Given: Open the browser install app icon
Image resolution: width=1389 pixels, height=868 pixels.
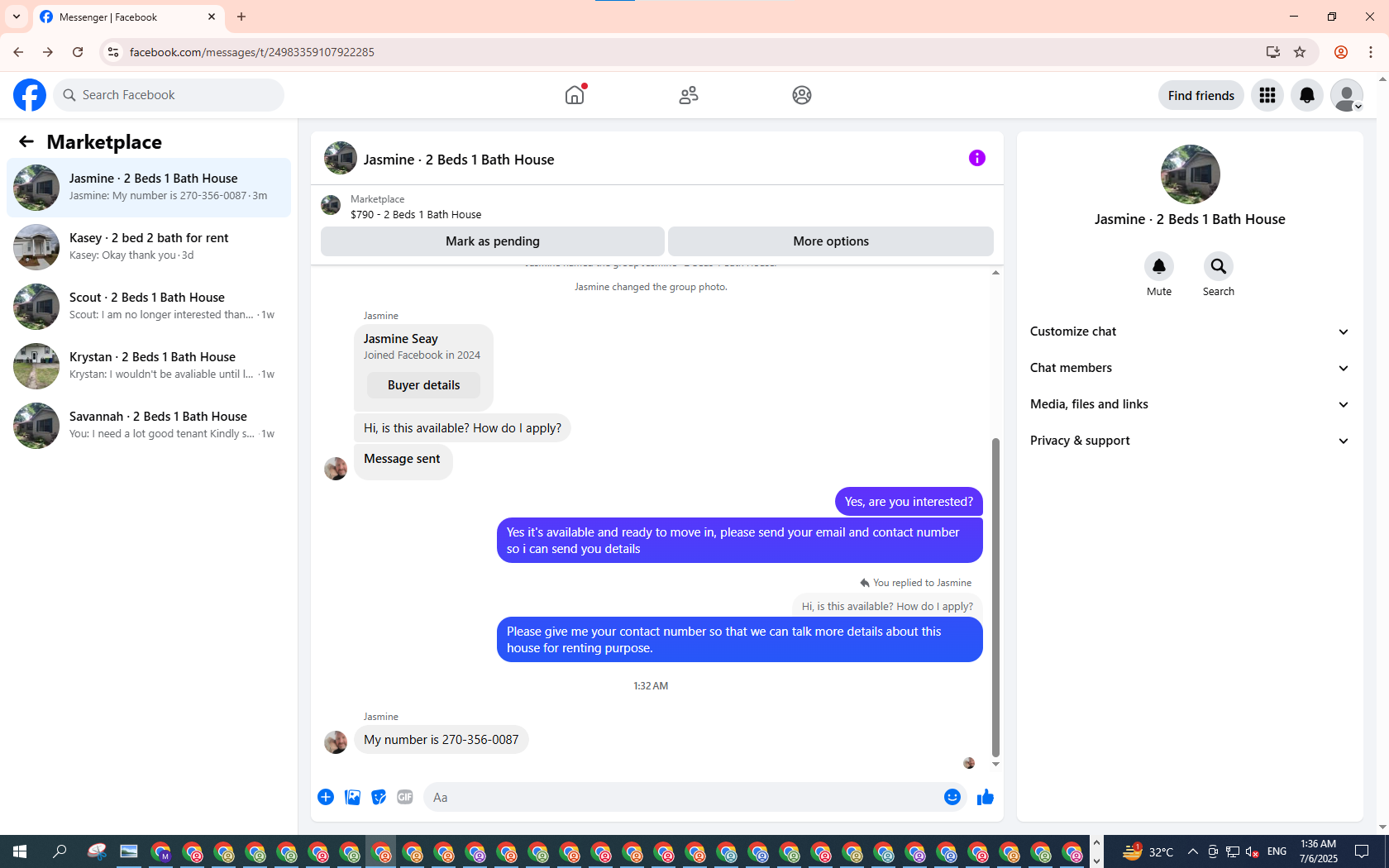Looking at the screenshot, I should 1273,52.
